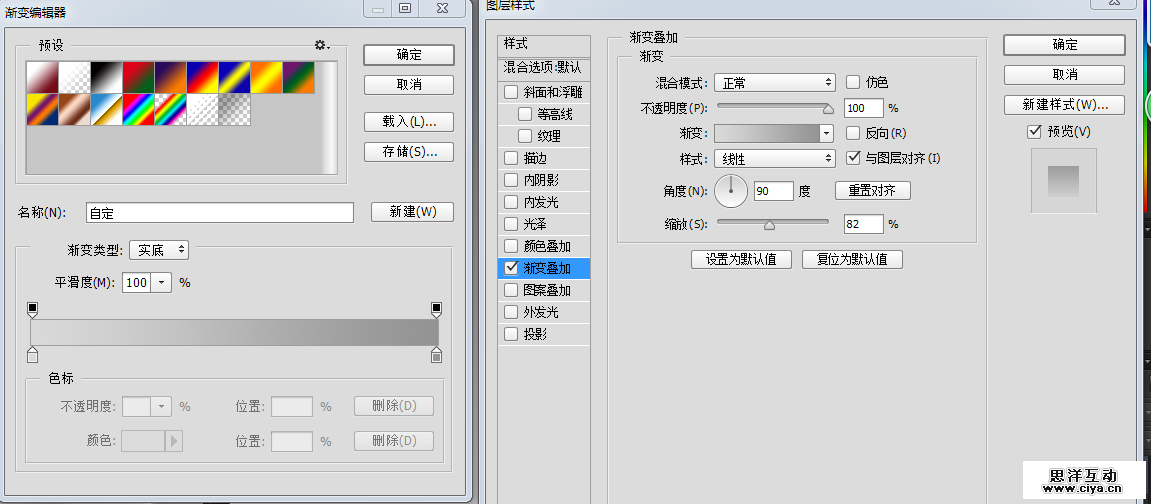Toggle the 反向 (Reverse) checkbox

(854, 133)
